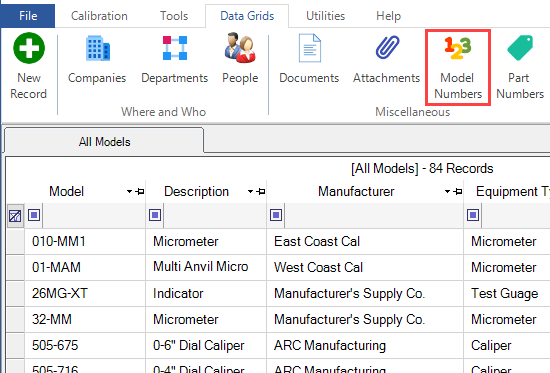
Task: Open the Companies data grid
Action: 97,60
